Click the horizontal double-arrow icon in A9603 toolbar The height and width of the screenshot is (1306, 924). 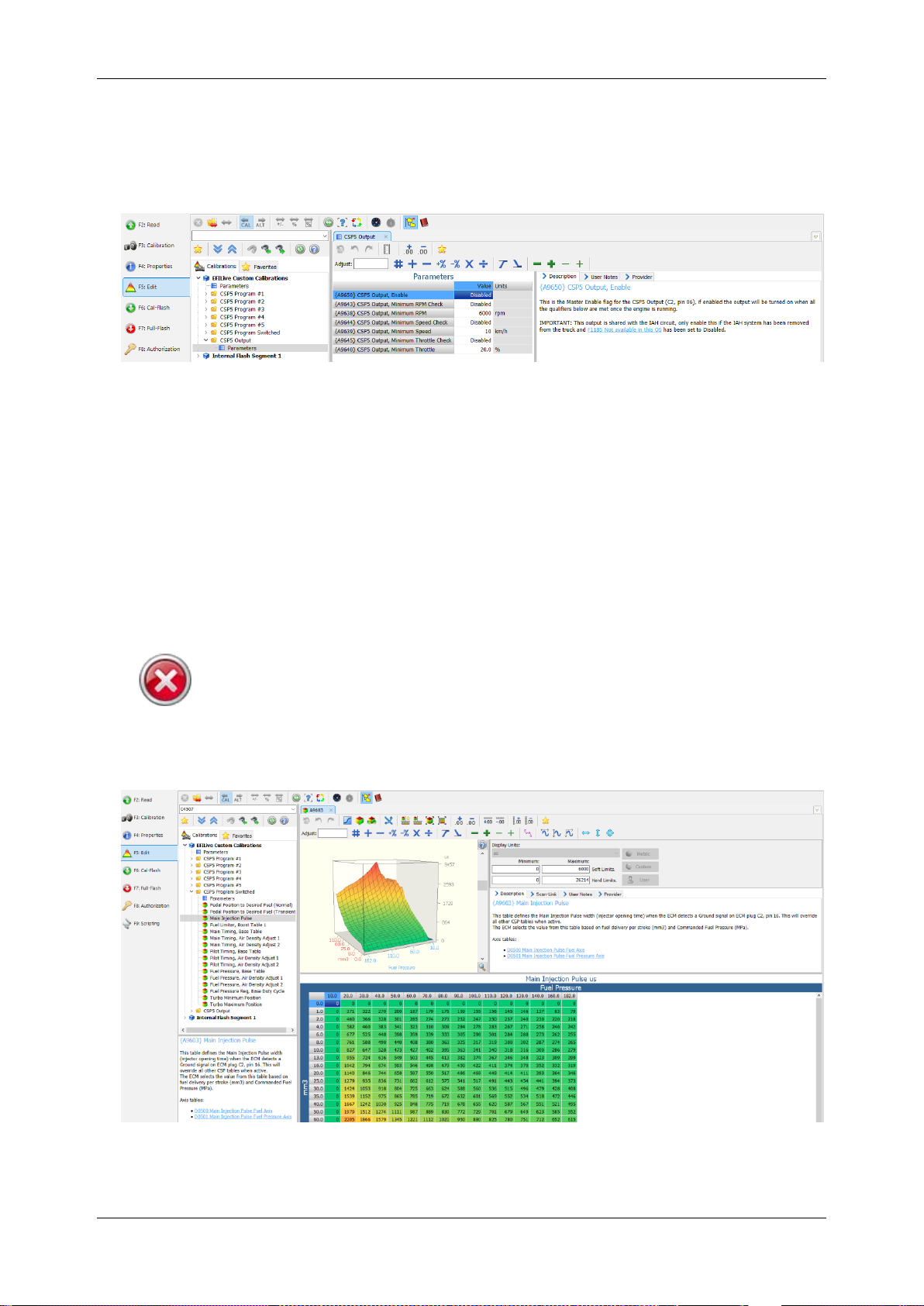586,833
